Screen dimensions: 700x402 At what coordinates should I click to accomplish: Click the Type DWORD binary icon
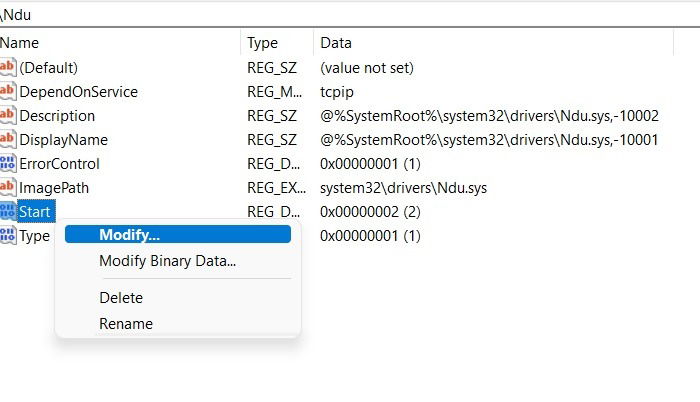(x=8, y=235)
